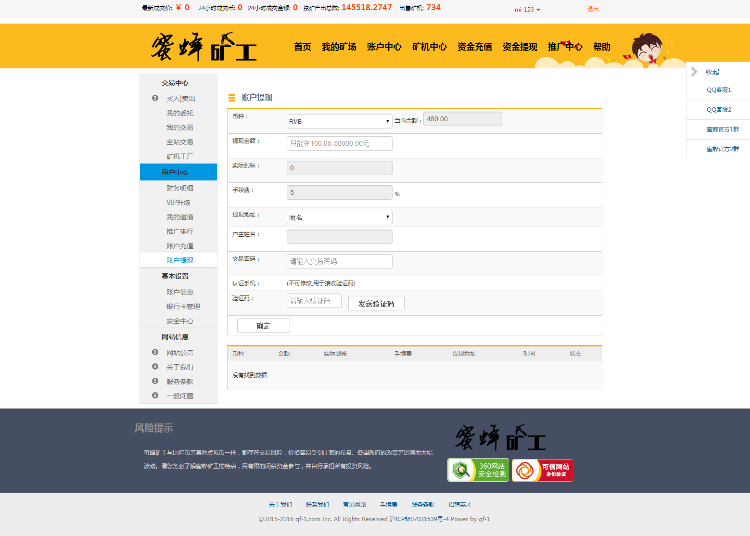Click the circle icon beside 网站公告

pyautogui.click(x=155, y=352)
